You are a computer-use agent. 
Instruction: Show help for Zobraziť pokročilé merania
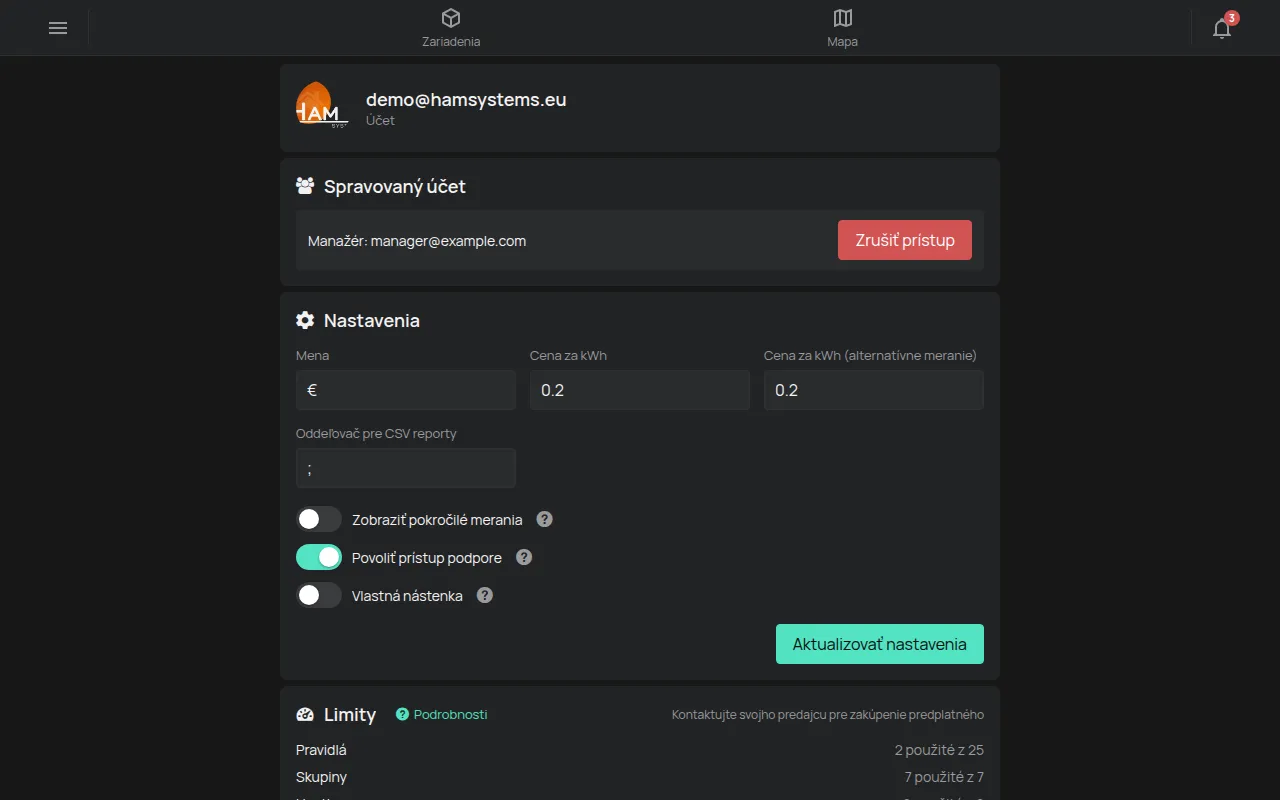click(544, 519)
